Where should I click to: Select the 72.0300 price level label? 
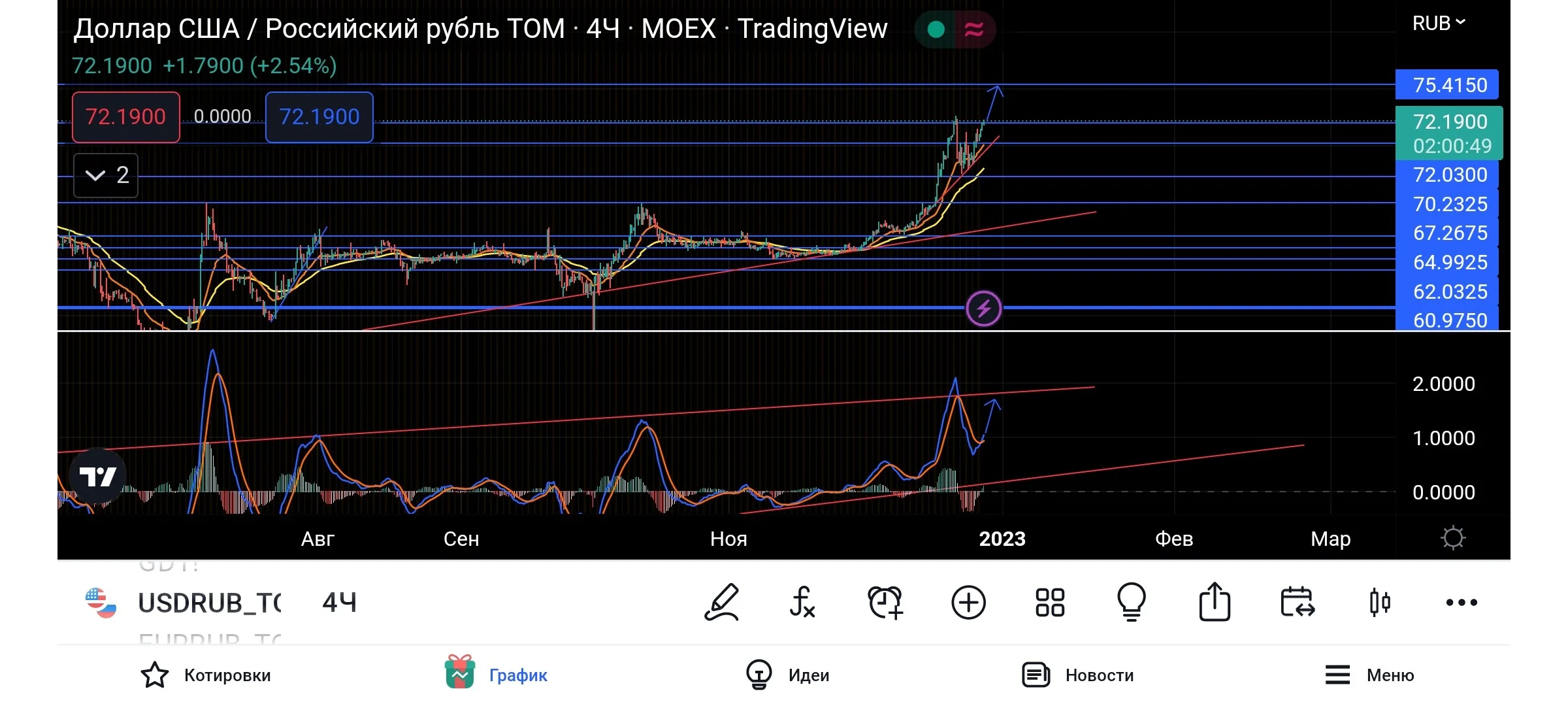click(x=1447, y=175)
